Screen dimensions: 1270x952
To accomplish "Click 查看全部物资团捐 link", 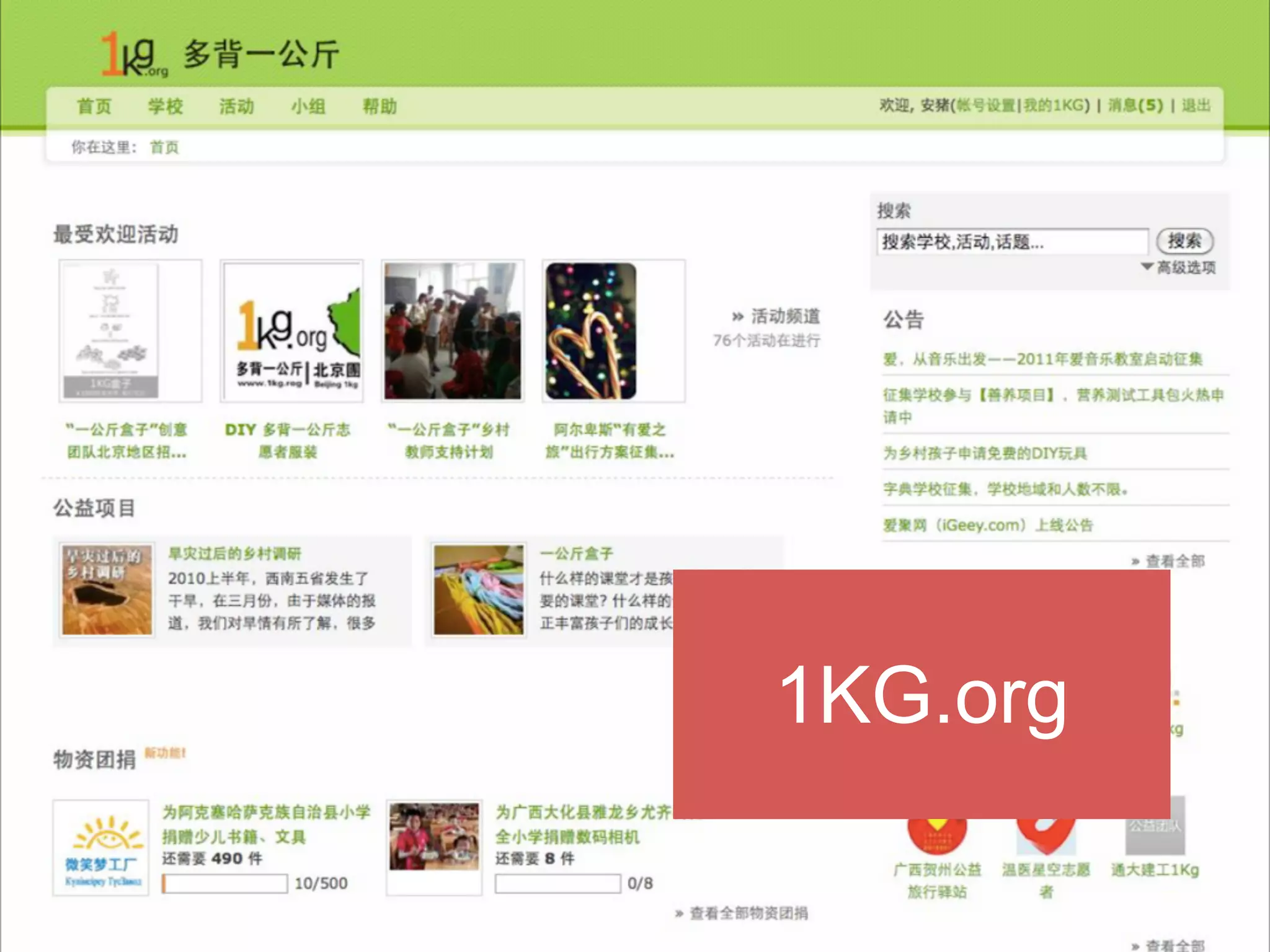I will coord(742,913).
